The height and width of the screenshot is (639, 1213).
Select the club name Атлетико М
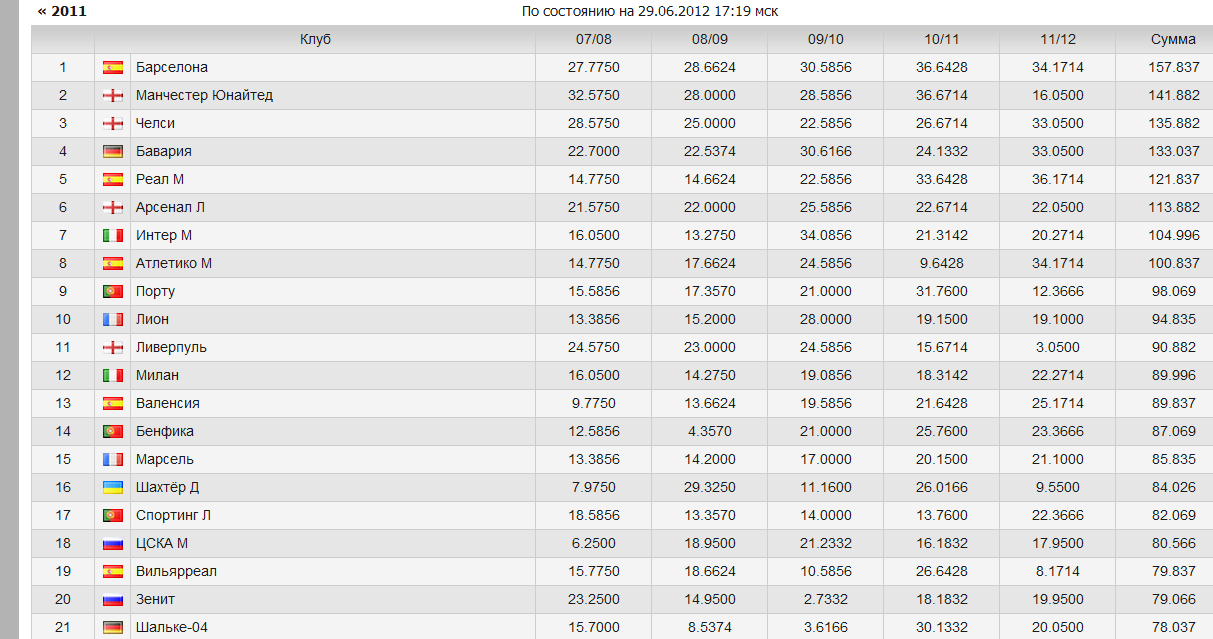point(174,263)
